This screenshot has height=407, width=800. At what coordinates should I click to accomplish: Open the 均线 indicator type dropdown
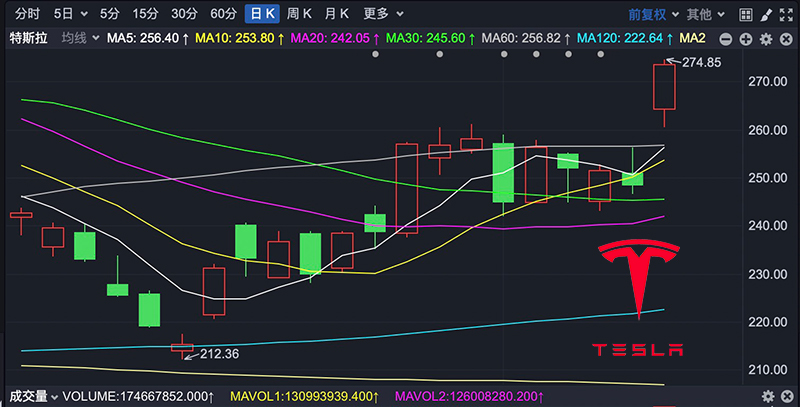click(80, 38)
